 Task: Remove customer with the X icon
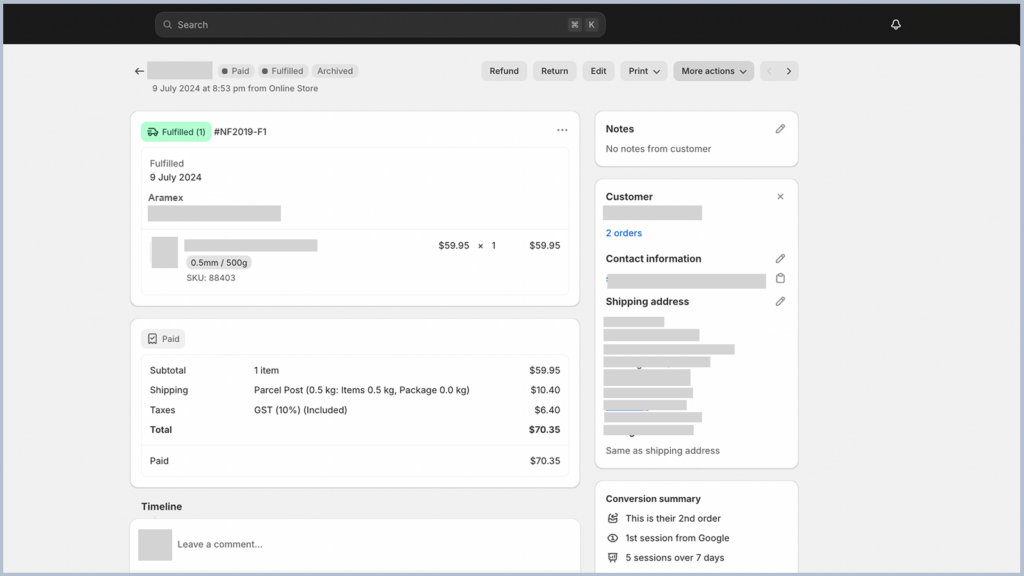(x=780, y=197)
